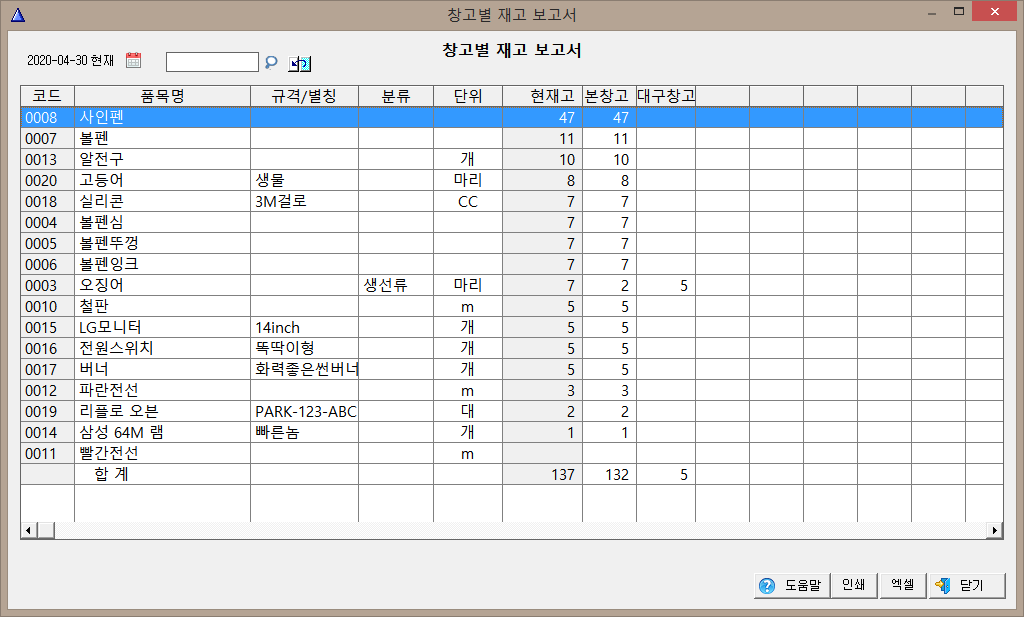1024x617 pixels.
Task: Click the 3M걸로 spec cell
Action: tap(304, 201)
